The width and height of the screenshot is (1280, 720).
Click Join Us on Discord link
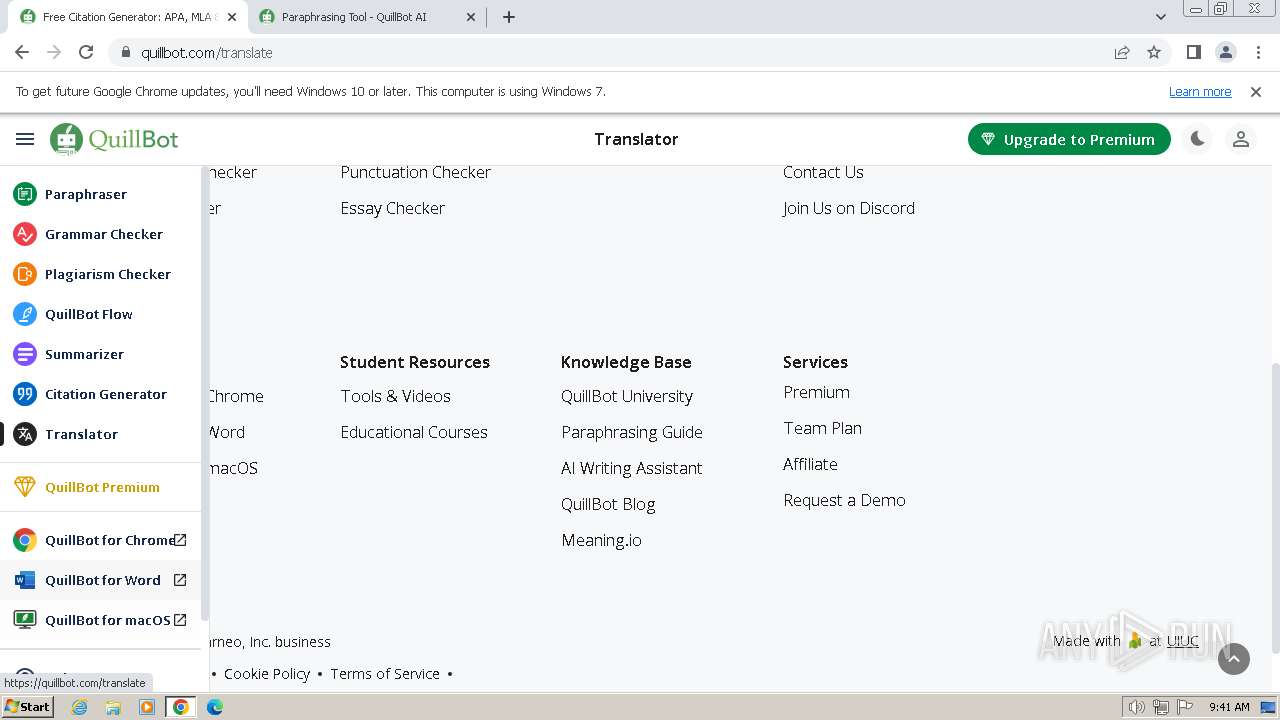[x=849, y=208]
